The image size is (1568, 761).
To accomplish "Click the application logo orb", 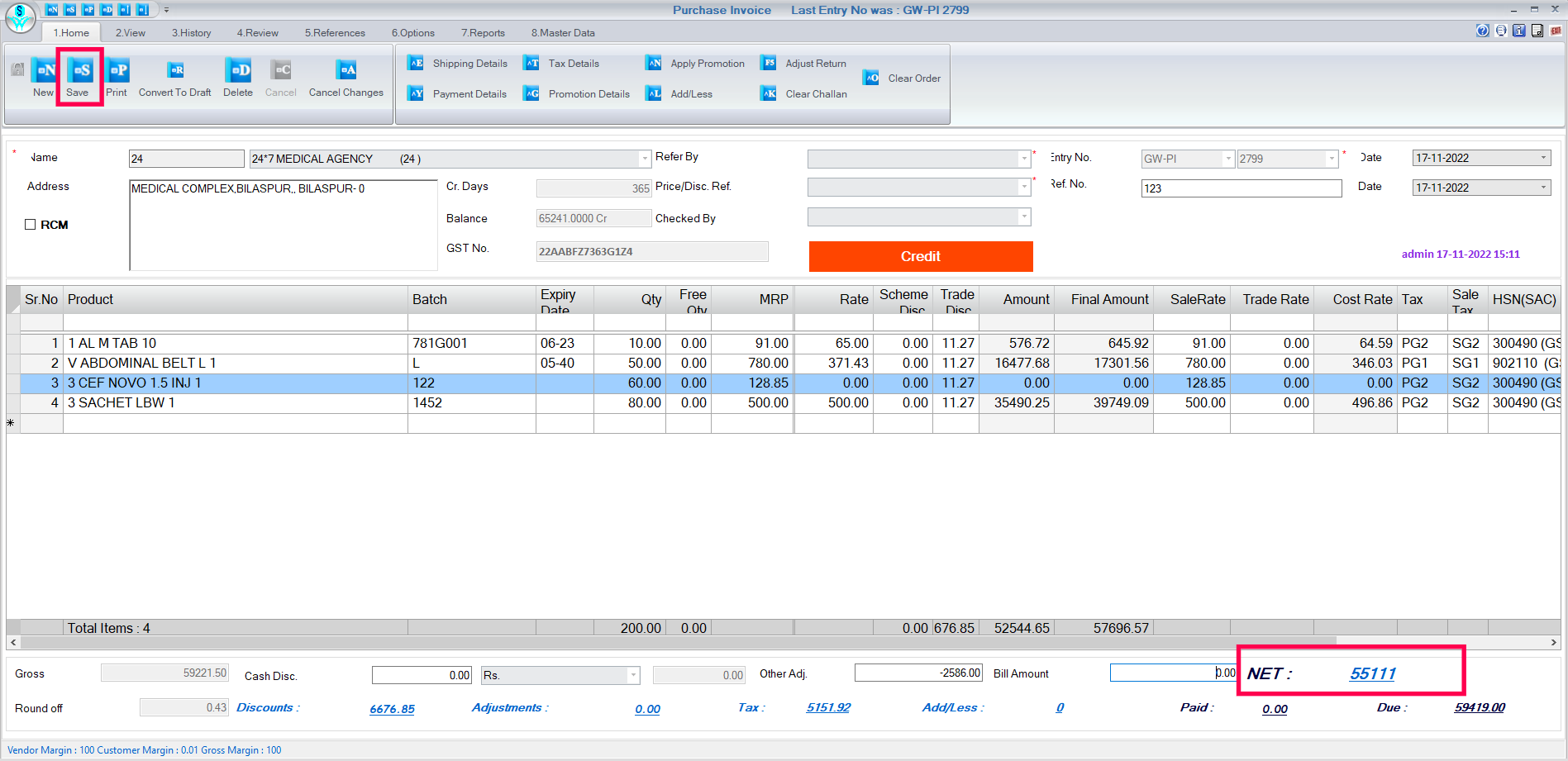I will tap(21, 17).
